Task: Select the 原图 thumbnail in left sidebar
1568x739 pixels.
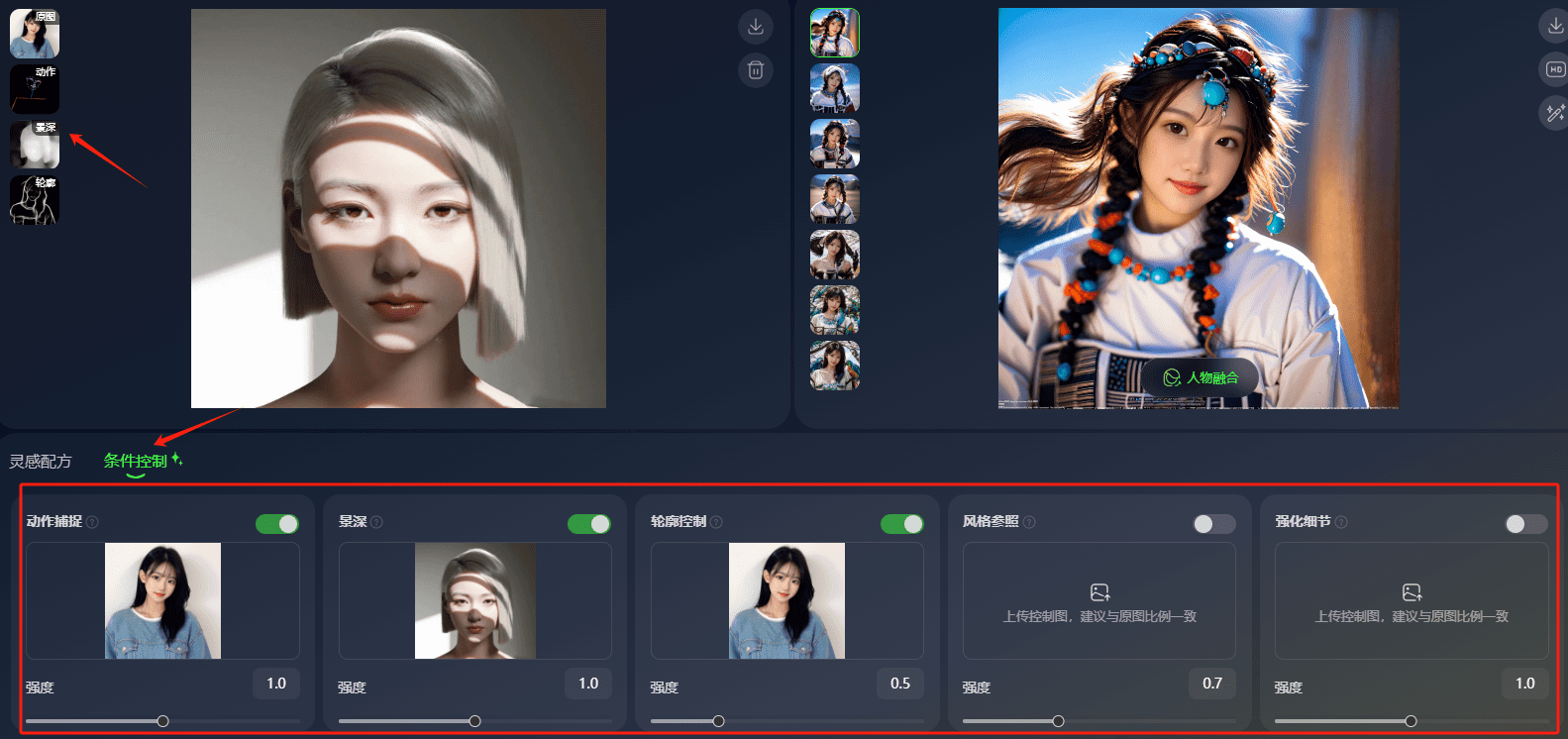Action: (x=35, y=34)
